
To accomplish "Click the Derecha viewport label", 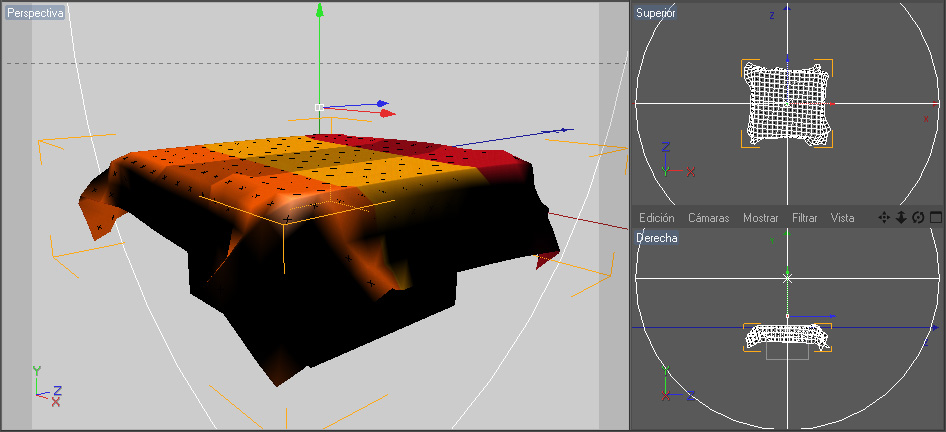I will (656, 238).
